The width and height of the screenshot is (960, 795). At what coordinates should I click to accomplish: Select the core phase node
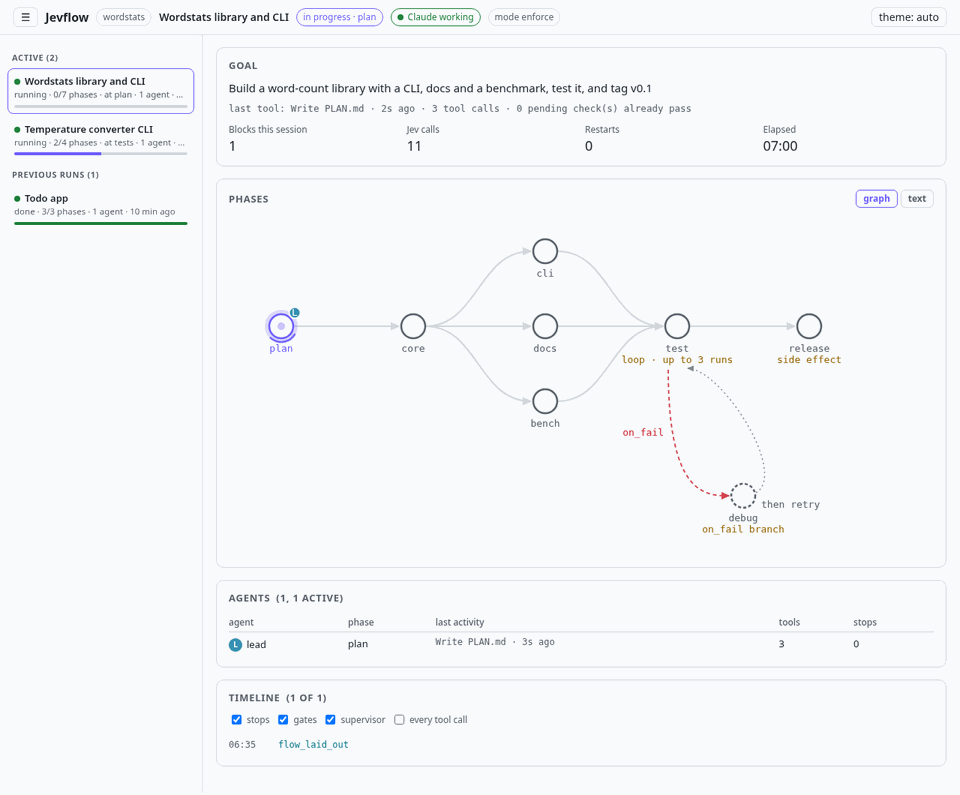(413, 326)
